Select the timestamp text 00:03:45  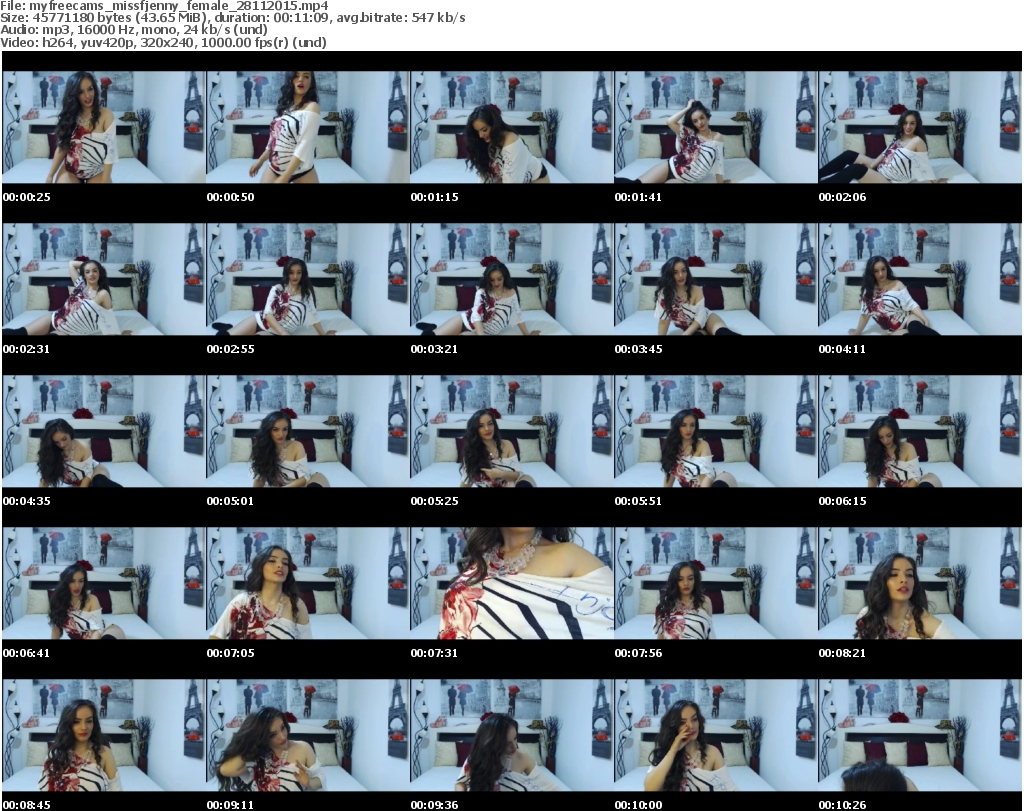638,349
